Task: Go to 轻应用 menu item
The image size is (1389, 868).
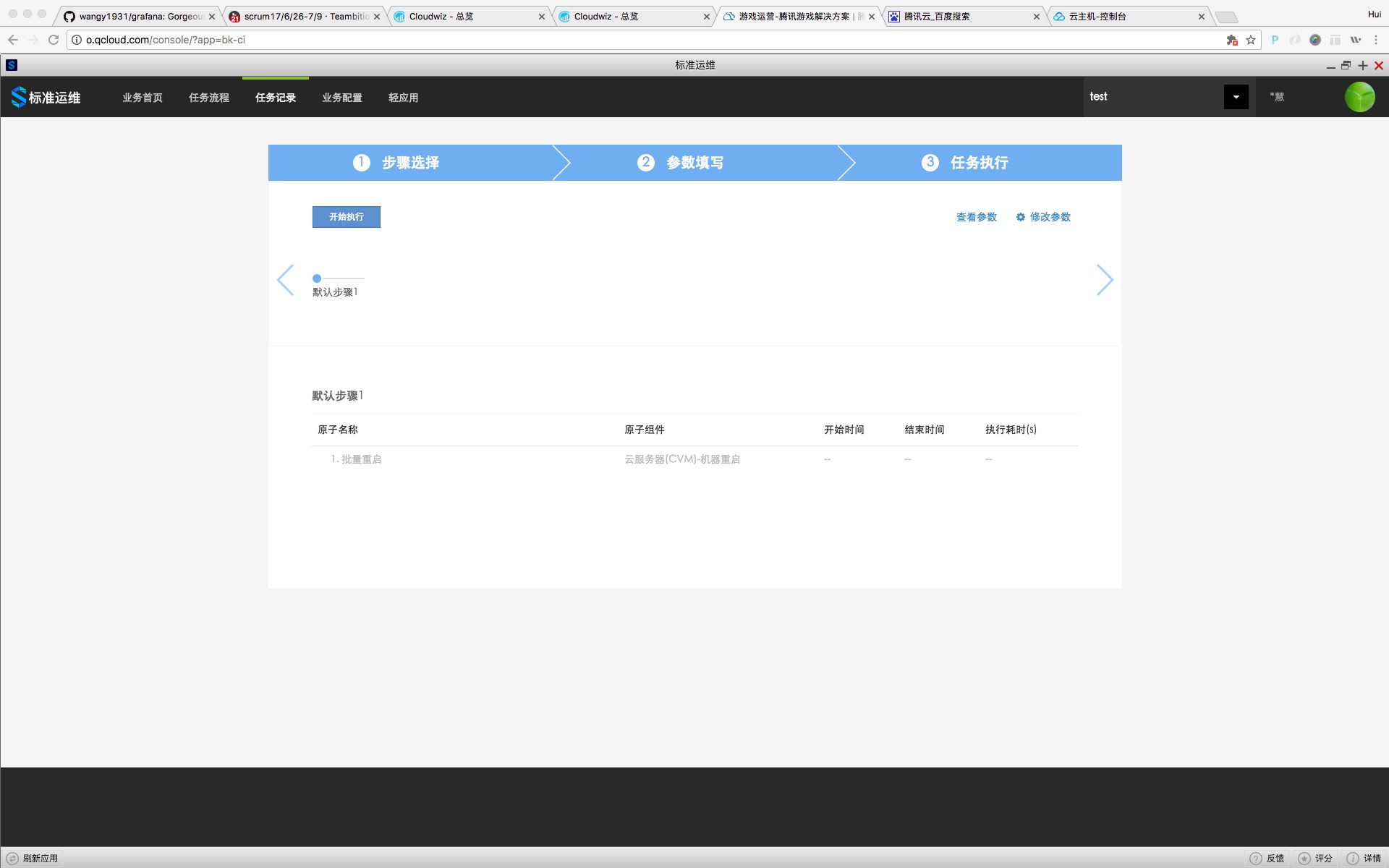Action: [403, 98]
